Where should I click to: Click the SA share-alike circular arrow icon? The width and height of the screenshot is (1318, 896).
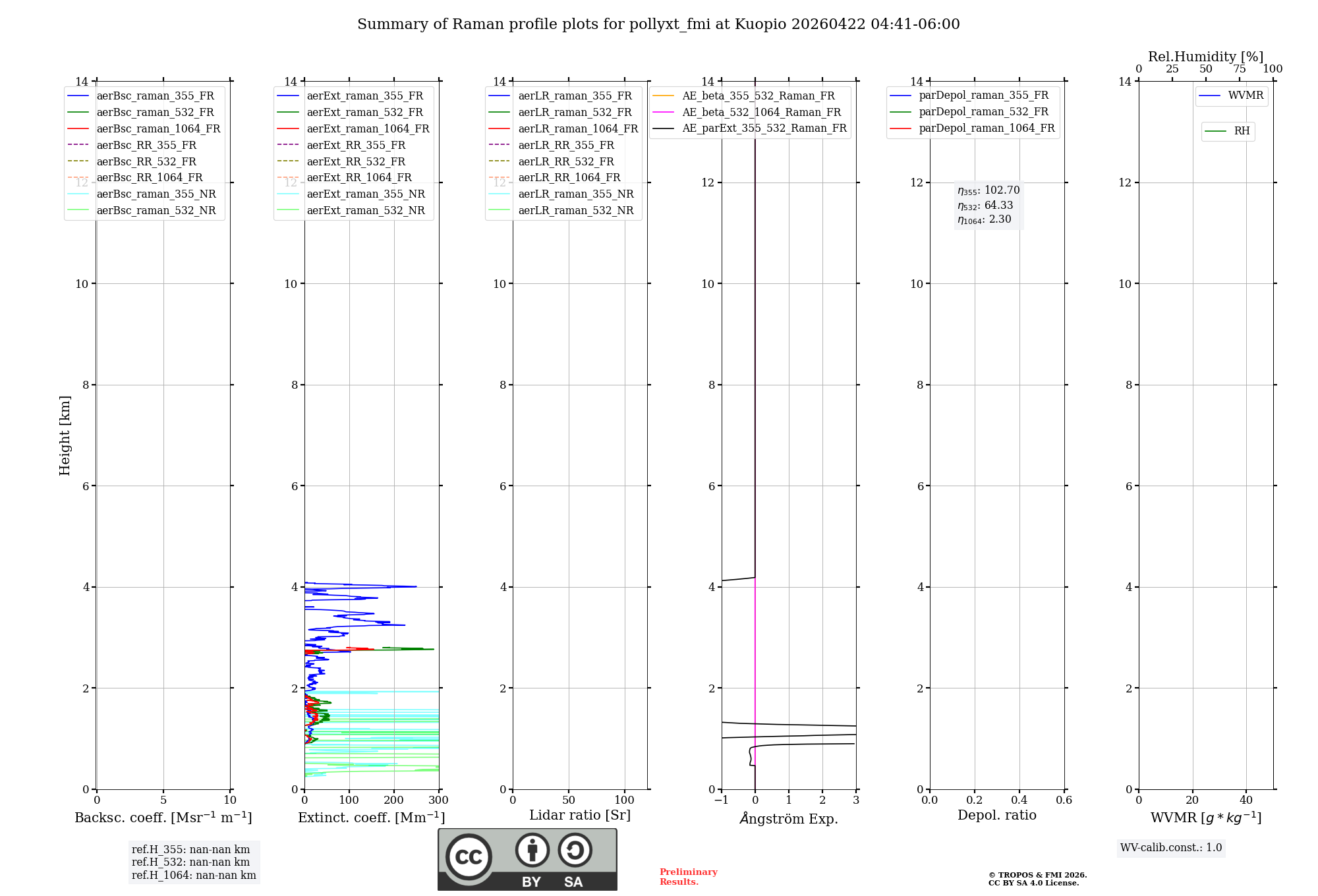coord(575,850)
